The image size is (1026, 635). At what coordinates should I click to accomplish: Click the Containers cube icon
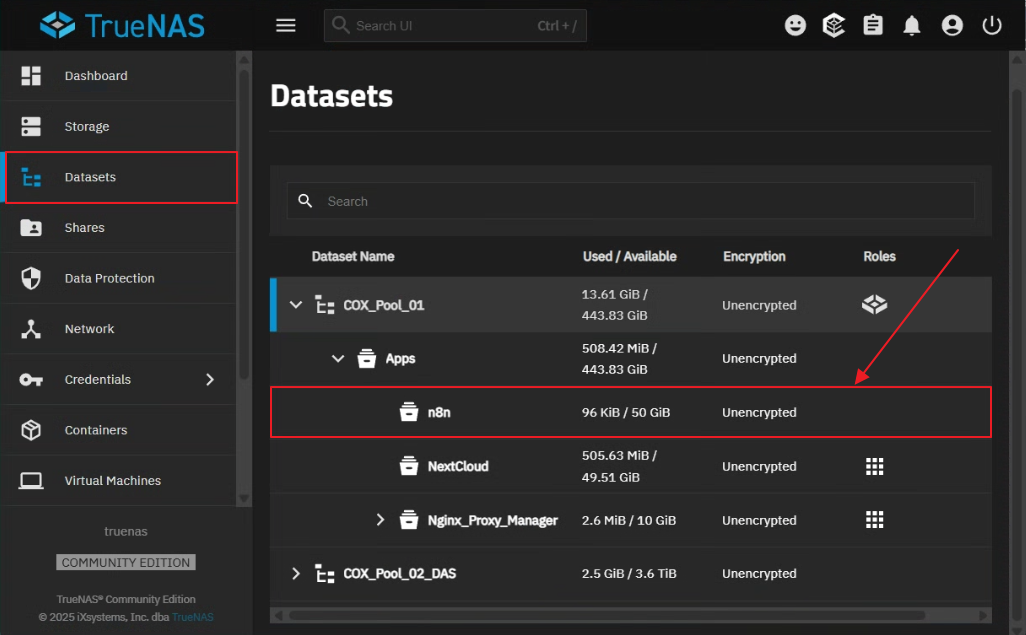coord(31,430)
